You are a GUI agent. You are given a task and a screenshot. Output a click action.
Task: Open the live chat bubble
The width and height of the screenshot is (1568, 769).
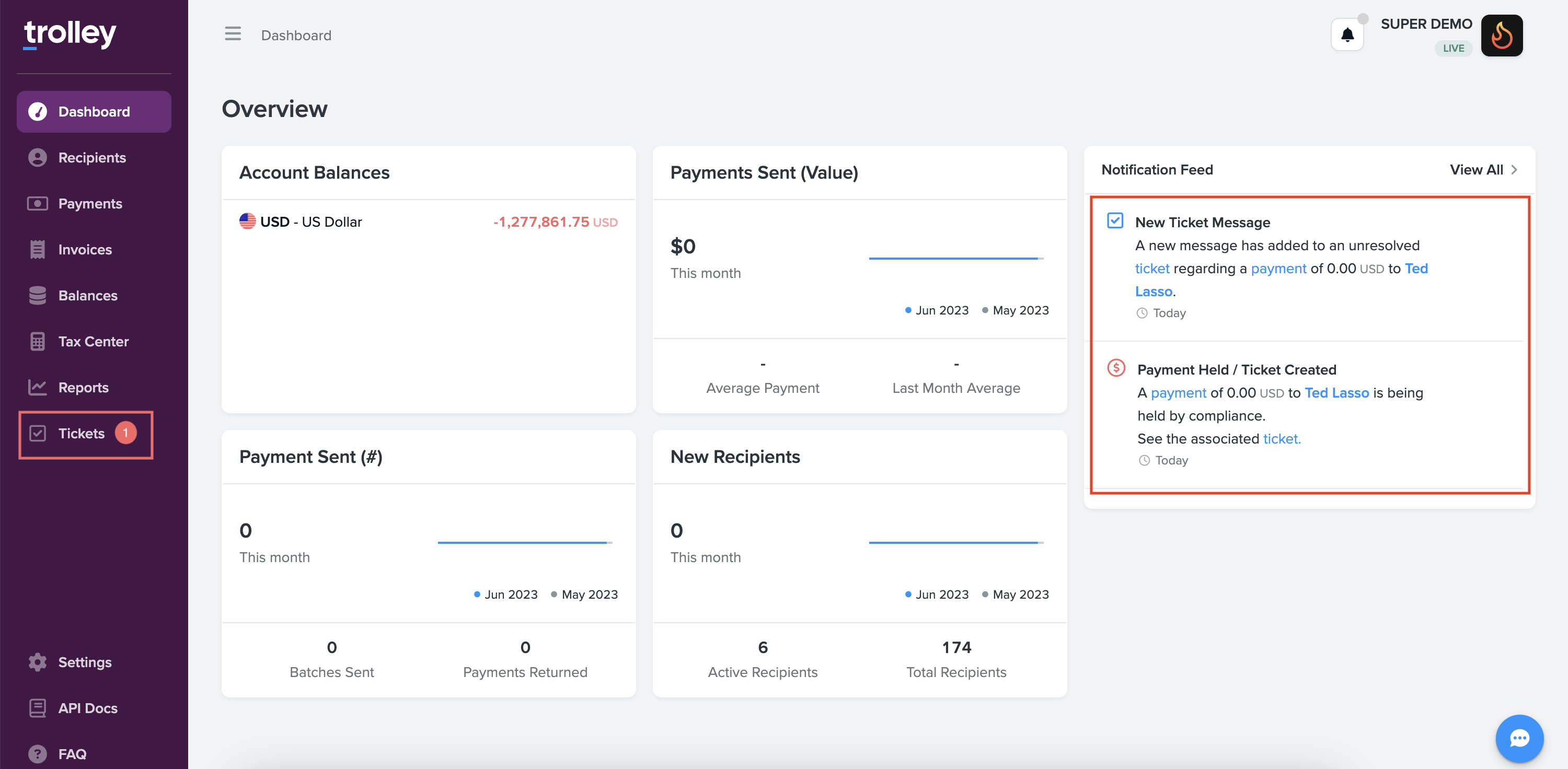1519,739
